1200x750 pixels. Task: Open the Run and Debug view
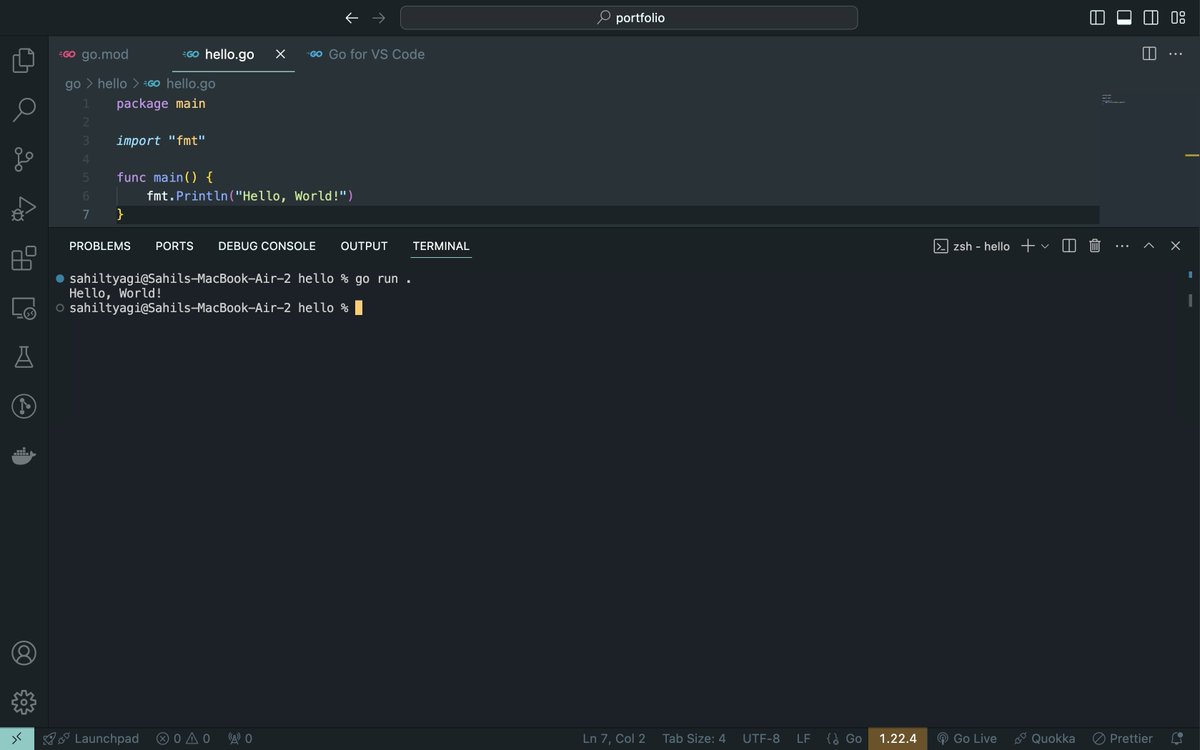coord(24,209)
